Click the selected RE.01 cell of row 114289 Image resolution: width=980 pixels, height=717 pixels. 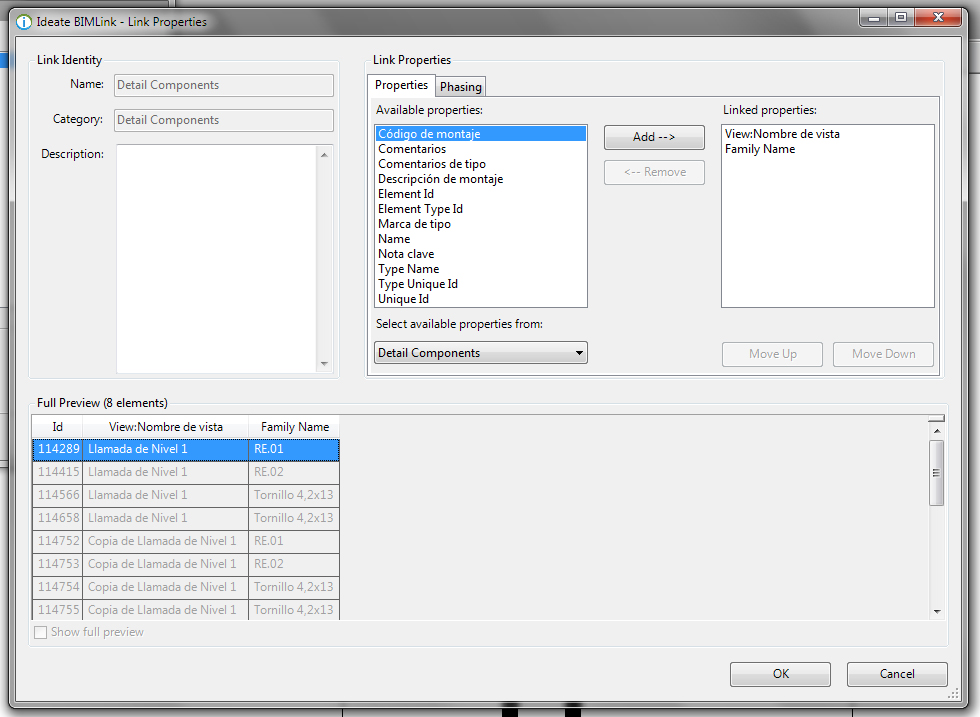click(294, 449)
